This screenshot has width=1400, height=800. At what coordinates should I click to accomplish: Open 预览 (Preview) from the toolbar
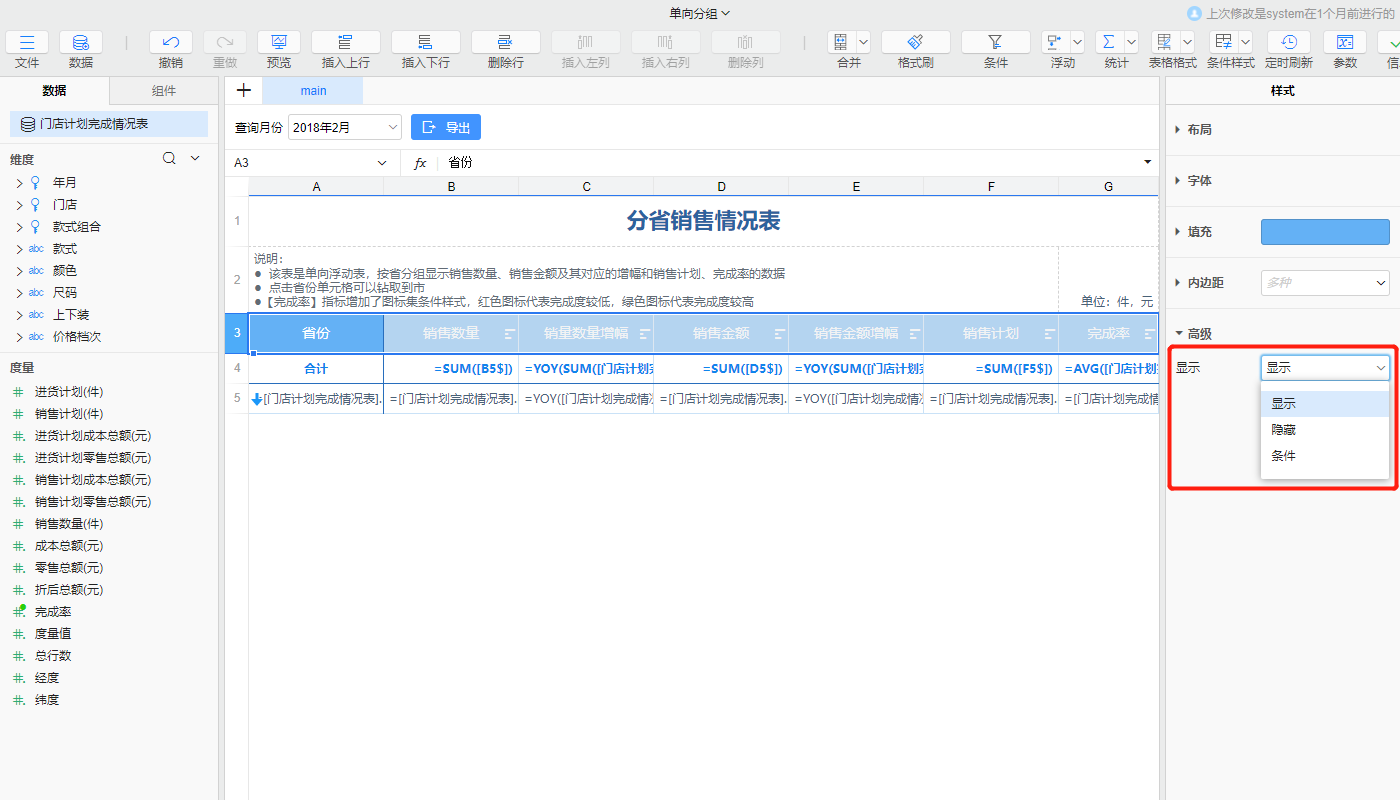coord(279,42)
